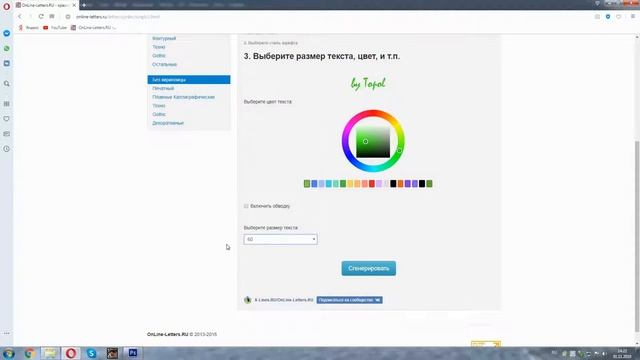
Task: Click the by Topol text preview image
Action: tap(368, 84)
